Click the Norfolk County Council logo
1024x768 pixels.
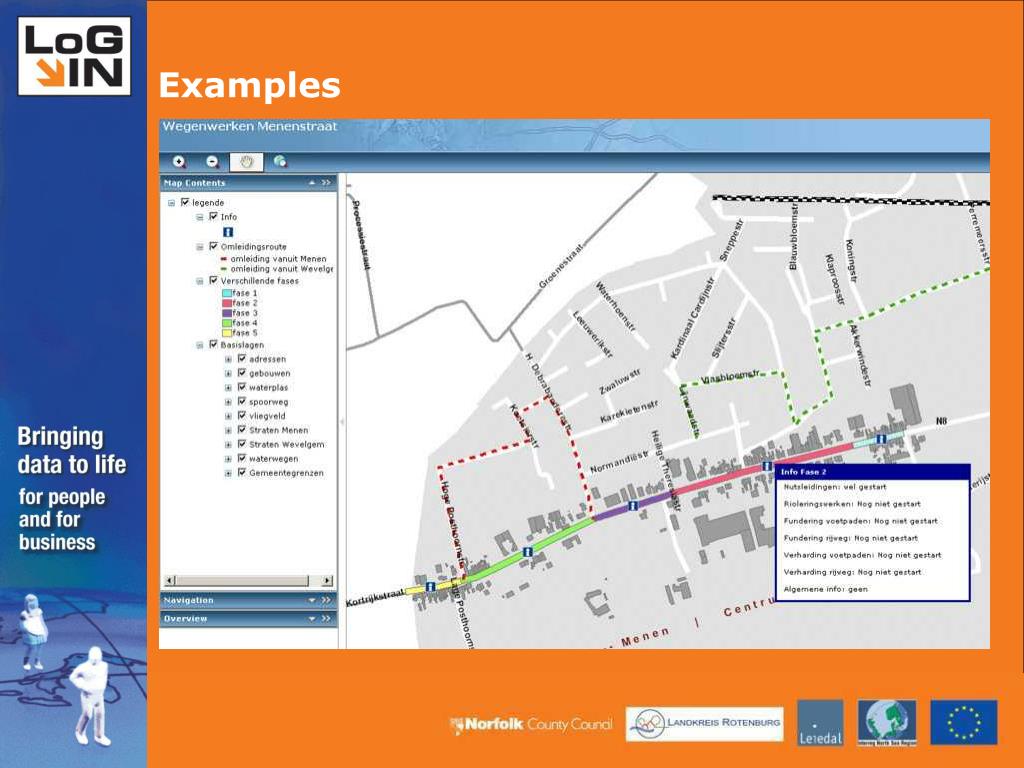pyautogui.click(x=531, y=724)
